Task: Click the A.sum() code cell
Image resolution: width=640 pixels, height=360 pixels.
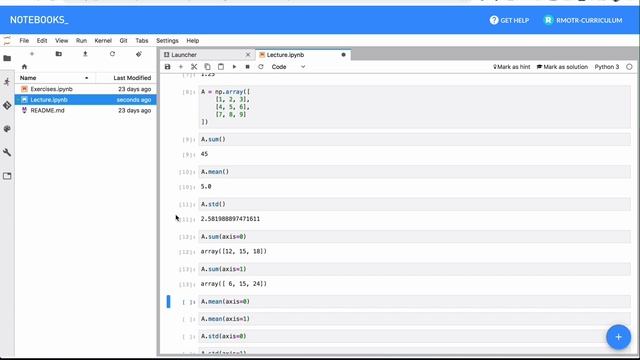Action: pos(414,139)
